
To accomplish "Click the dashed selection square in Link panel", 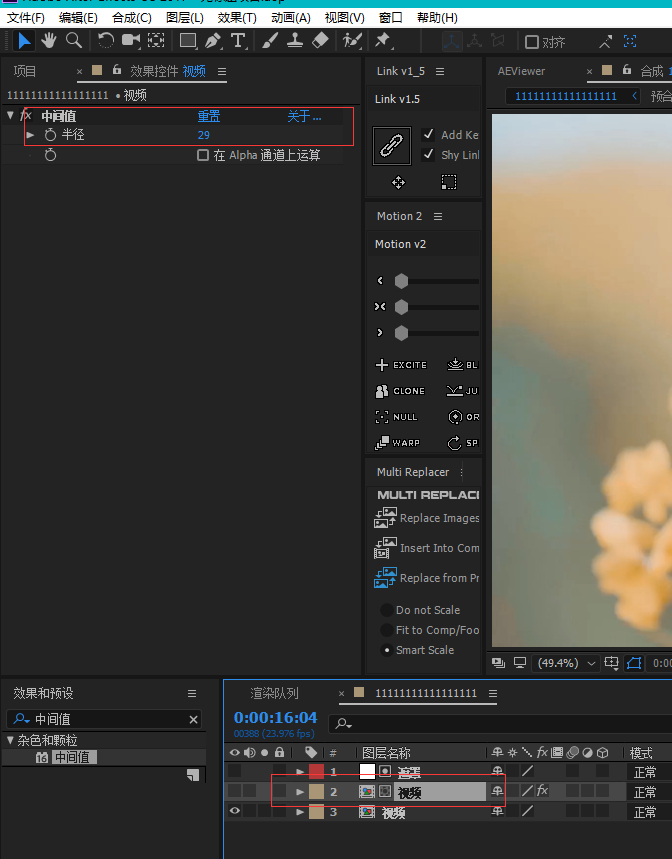I will tap(449, 182).
